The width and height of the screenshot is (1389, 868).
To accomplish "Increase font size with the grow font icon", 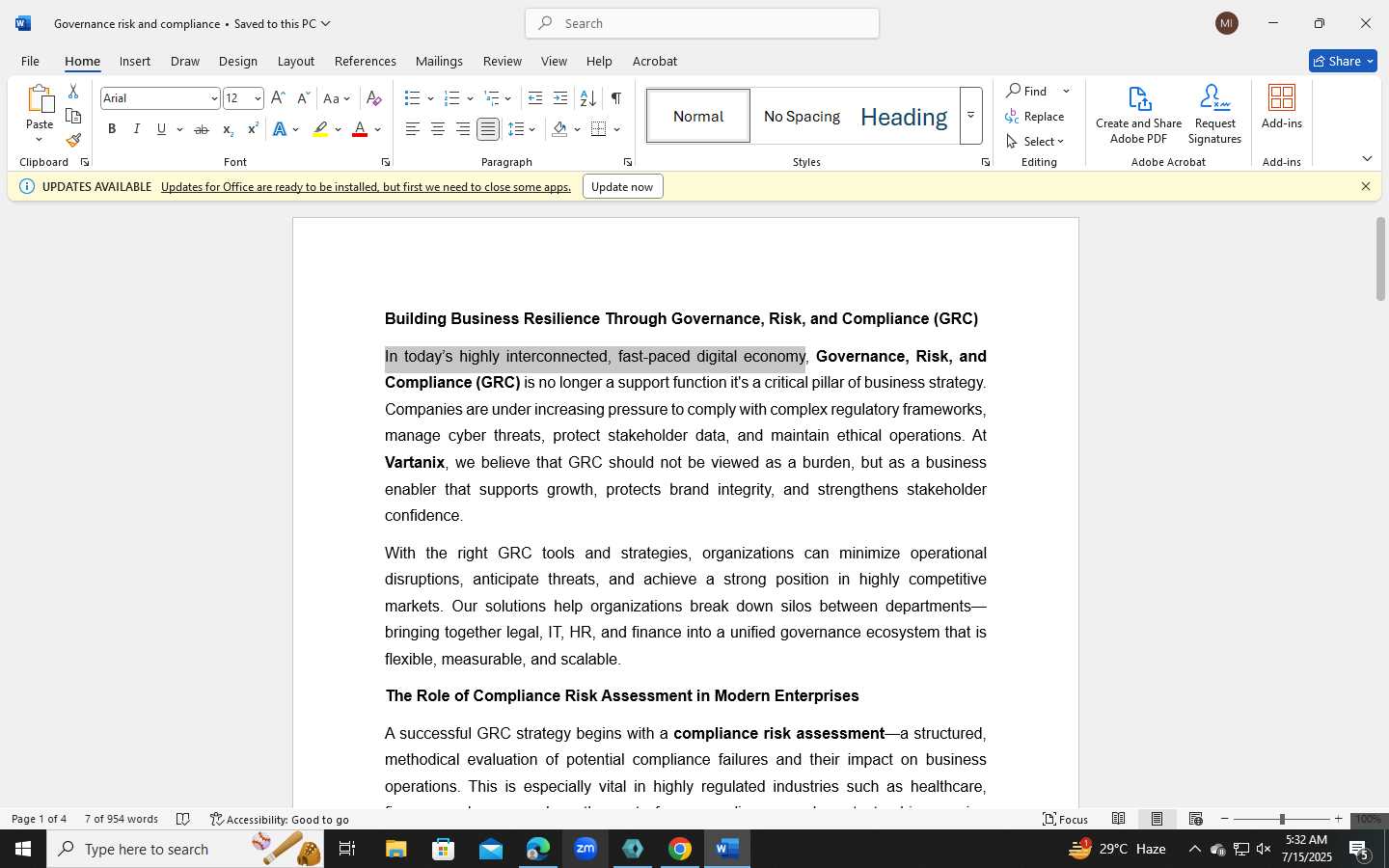I will coord(278,98).
